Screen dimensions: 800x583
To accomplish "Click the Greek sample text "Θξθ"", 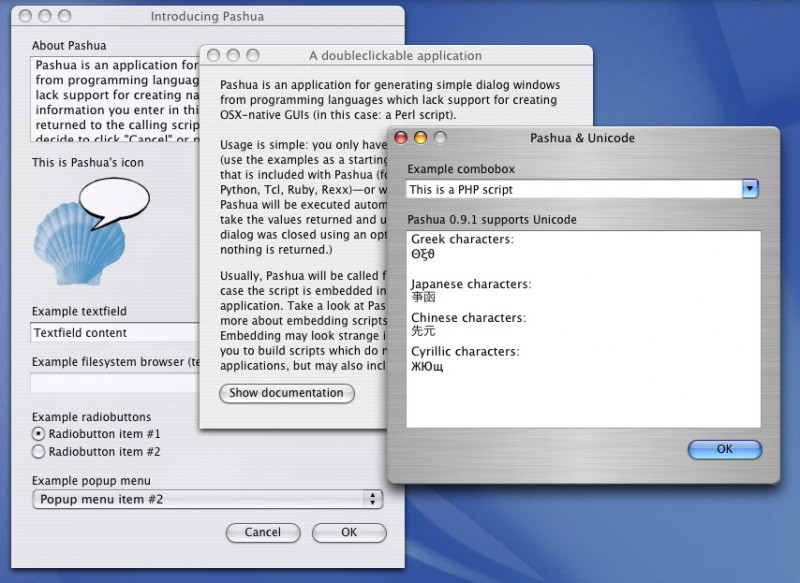I will pos(423,254).
